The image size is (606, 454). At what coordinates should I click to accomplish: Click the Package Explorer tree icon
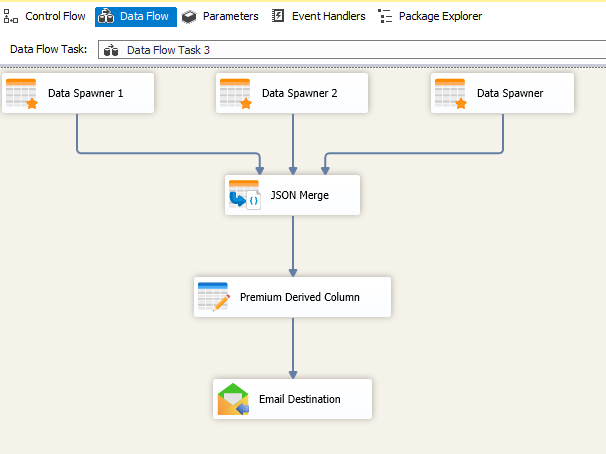[x=385, y=16]
